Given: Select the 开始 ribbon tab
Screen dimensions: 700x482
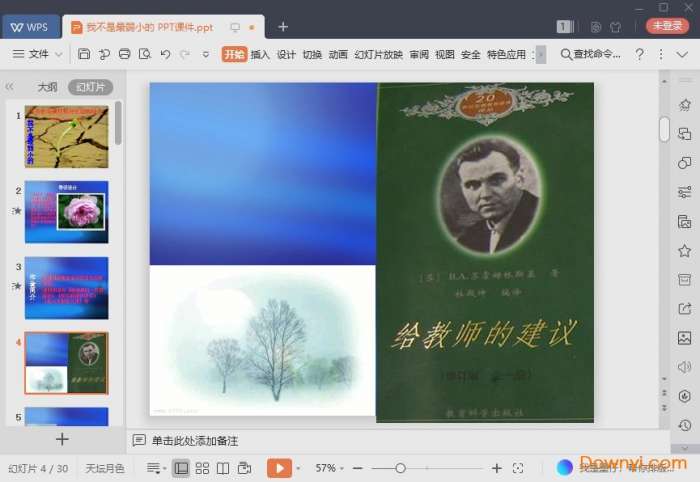Looking at the screenshot, I should coord(234,54).
